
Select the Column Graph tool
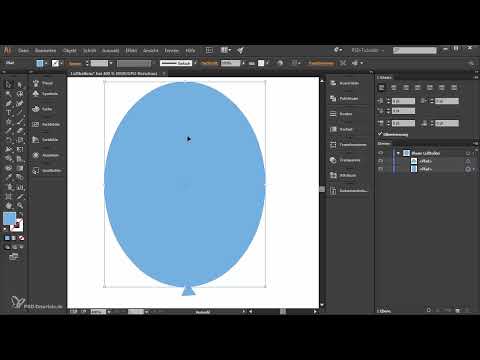click(x=20, y=187)
